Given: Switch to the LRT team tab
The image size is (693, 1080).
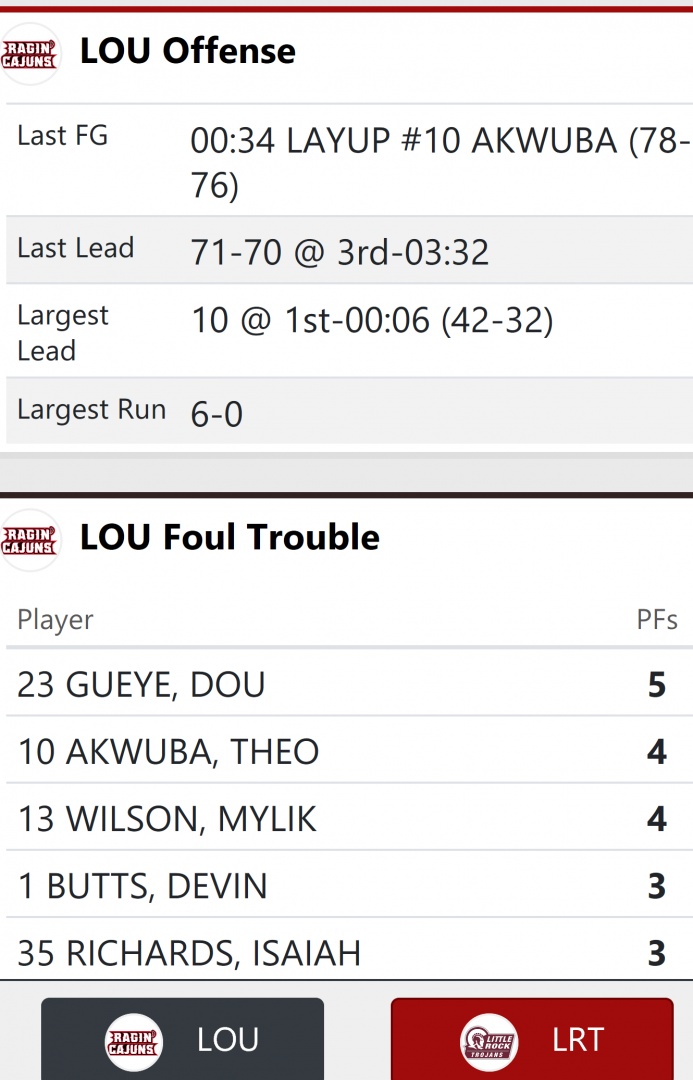Looking at the screenshot, I should point(532,1040).
